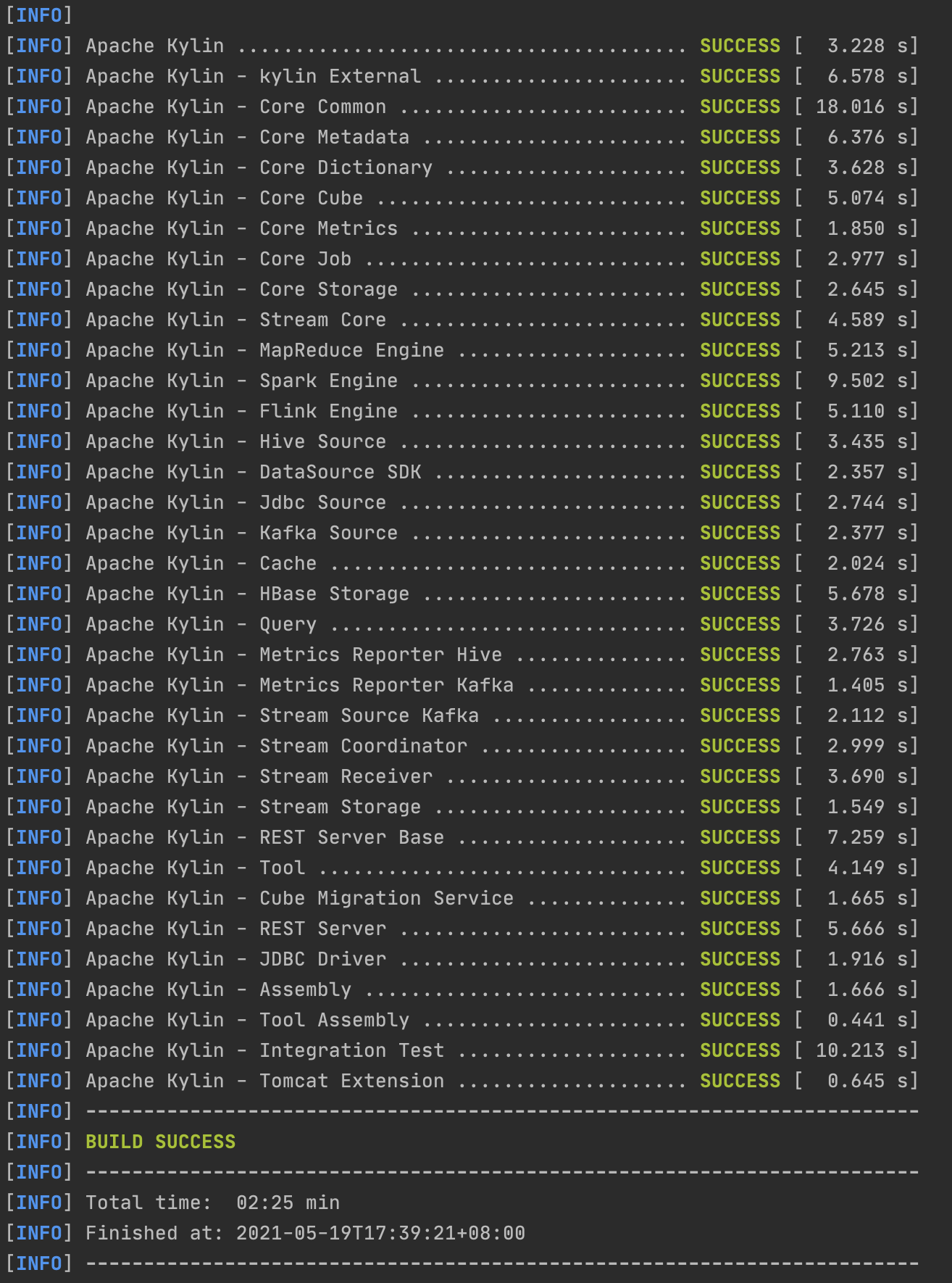
Task: Select the 'Spark Engine' module text
Action: pyautogui.click(x=329, y=381)
